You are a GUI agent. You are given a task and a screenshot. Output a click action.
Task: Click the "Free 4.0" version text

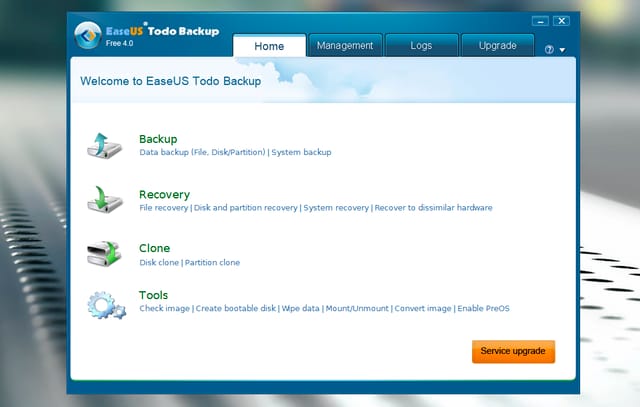[119, 43]
